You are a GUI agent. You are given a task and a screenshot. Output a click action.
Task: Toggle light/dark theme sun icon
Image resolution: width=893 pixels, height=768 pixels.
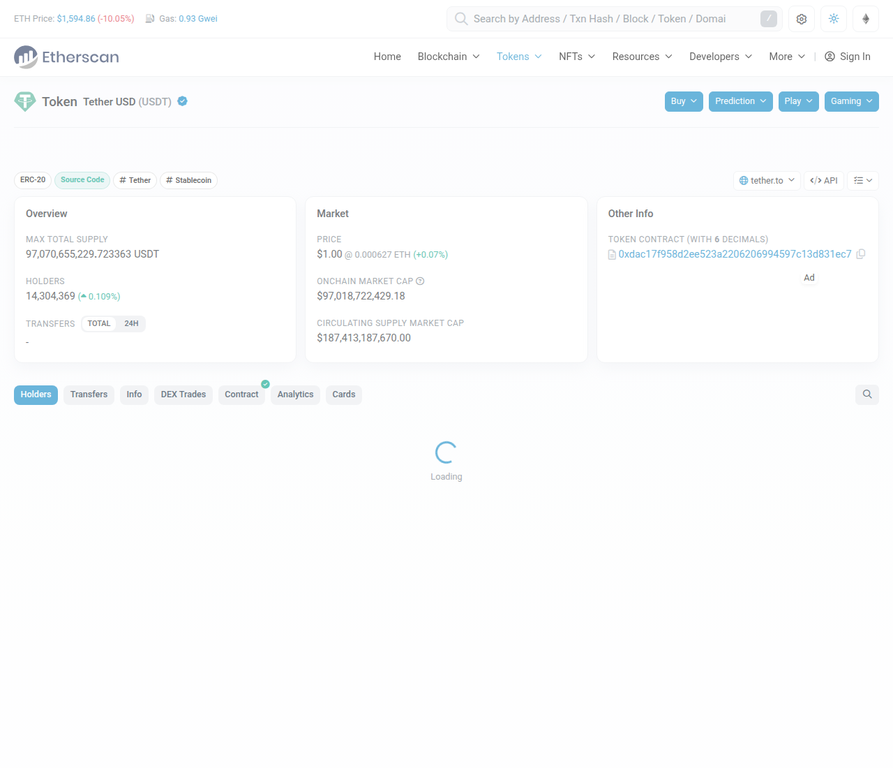(x=834, y=19)
